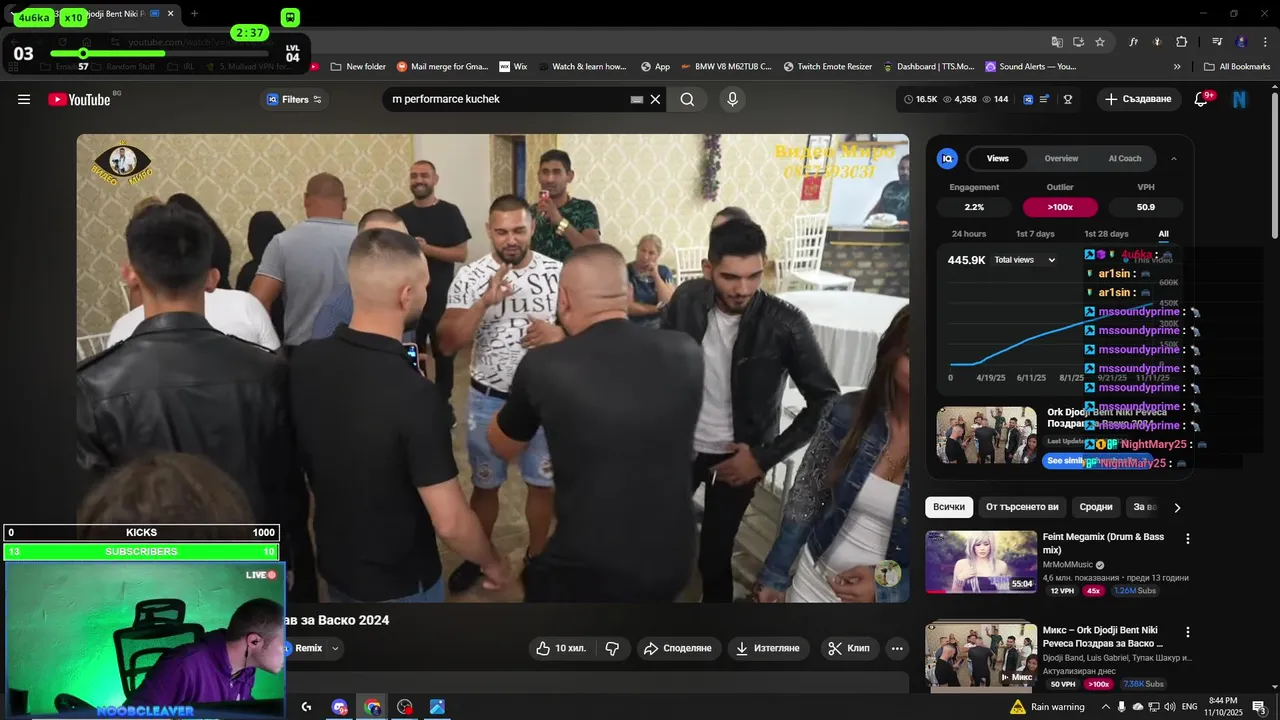Click the vidIQ trophy icon in the header
The image size is (1280, 720).
[1068, 99]
